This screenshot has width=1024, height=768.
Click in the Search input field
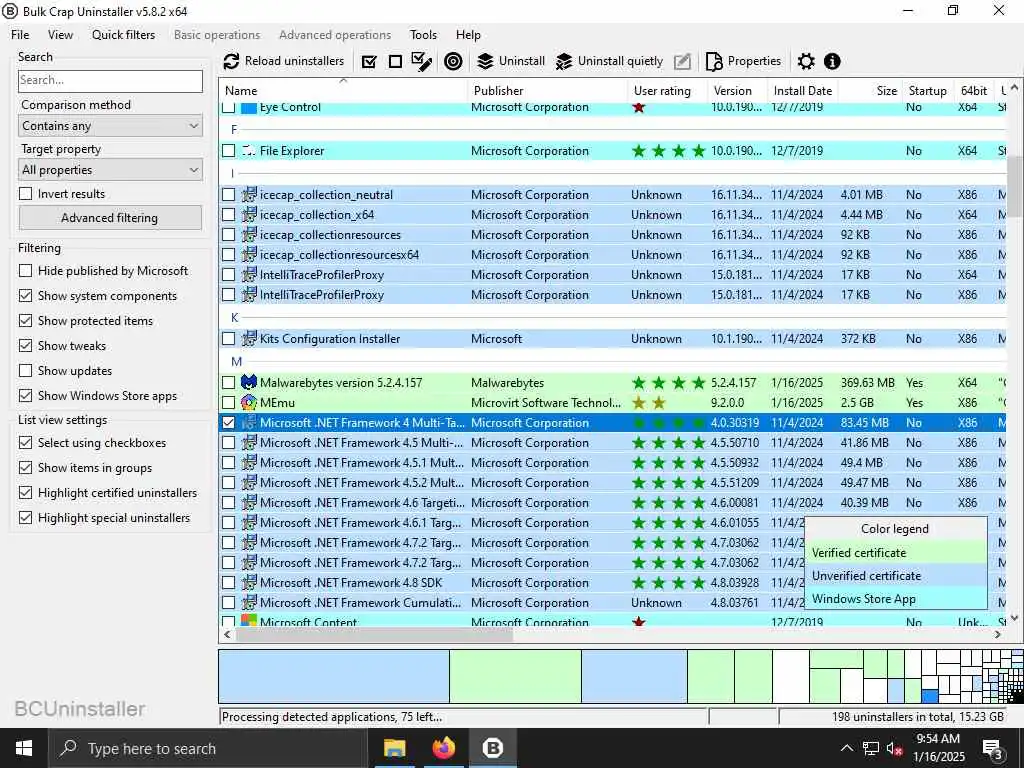(x=110, y=80)
